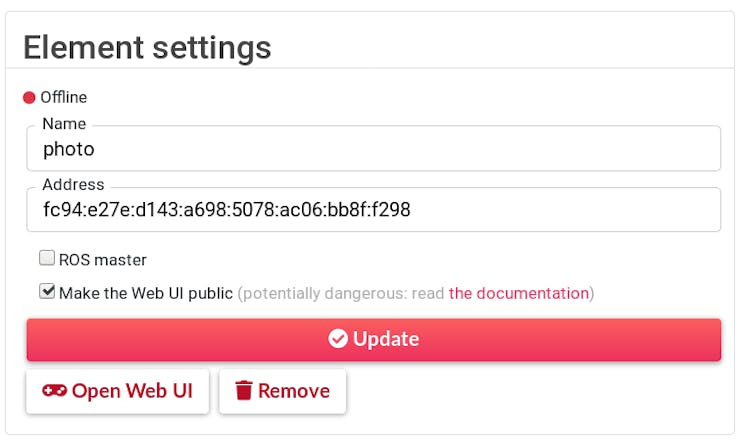
Task: Launch the Open Web UI button
Action: tap(118, 391)
